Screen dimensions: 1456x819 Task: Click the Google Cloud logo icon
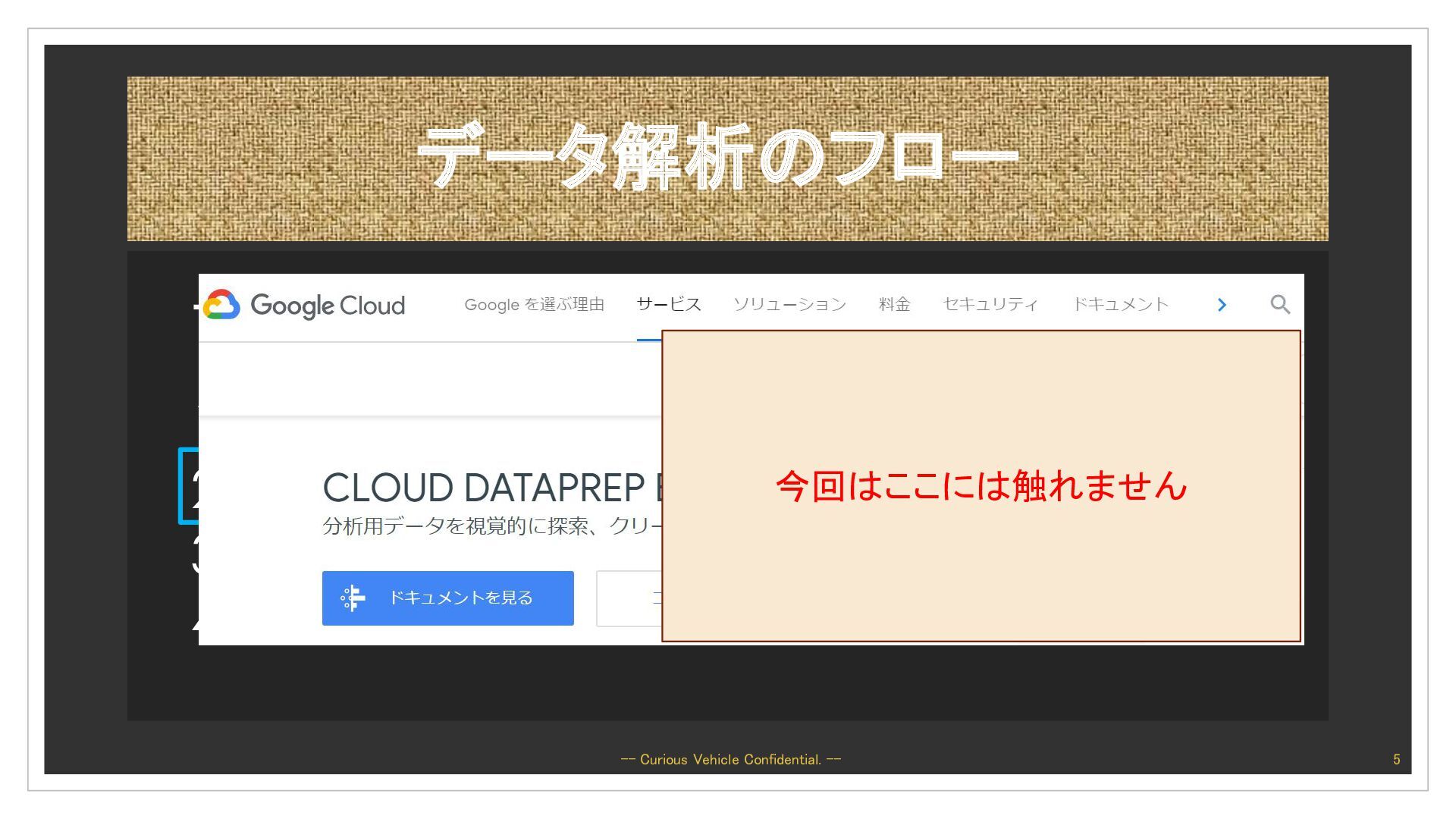click(x=222, y=305)
